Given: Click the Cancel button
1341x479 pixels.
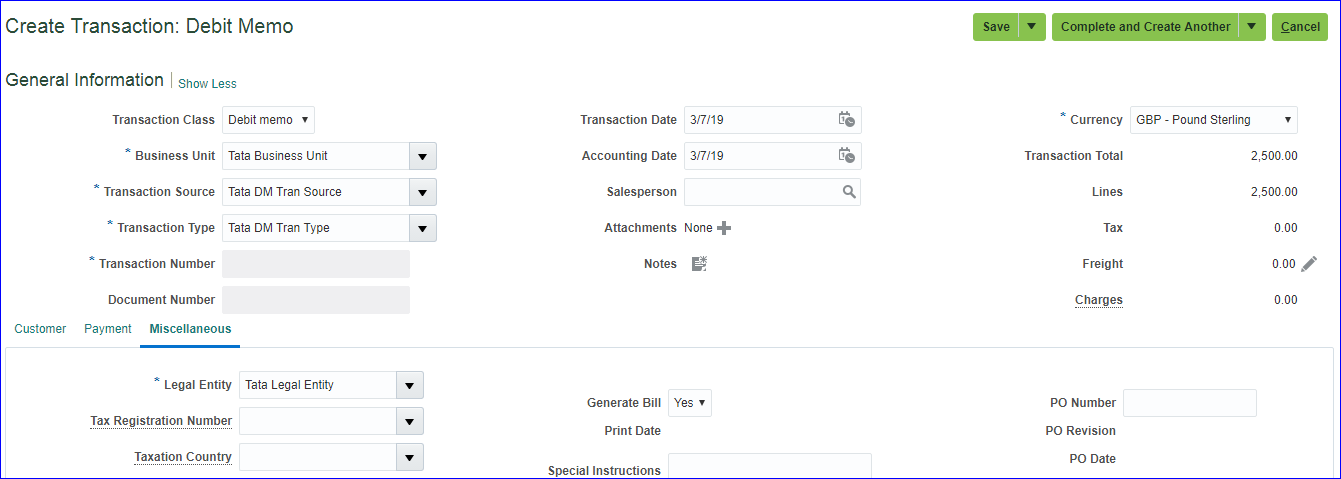Looking at the screenshot, I should coord(1299,27).
